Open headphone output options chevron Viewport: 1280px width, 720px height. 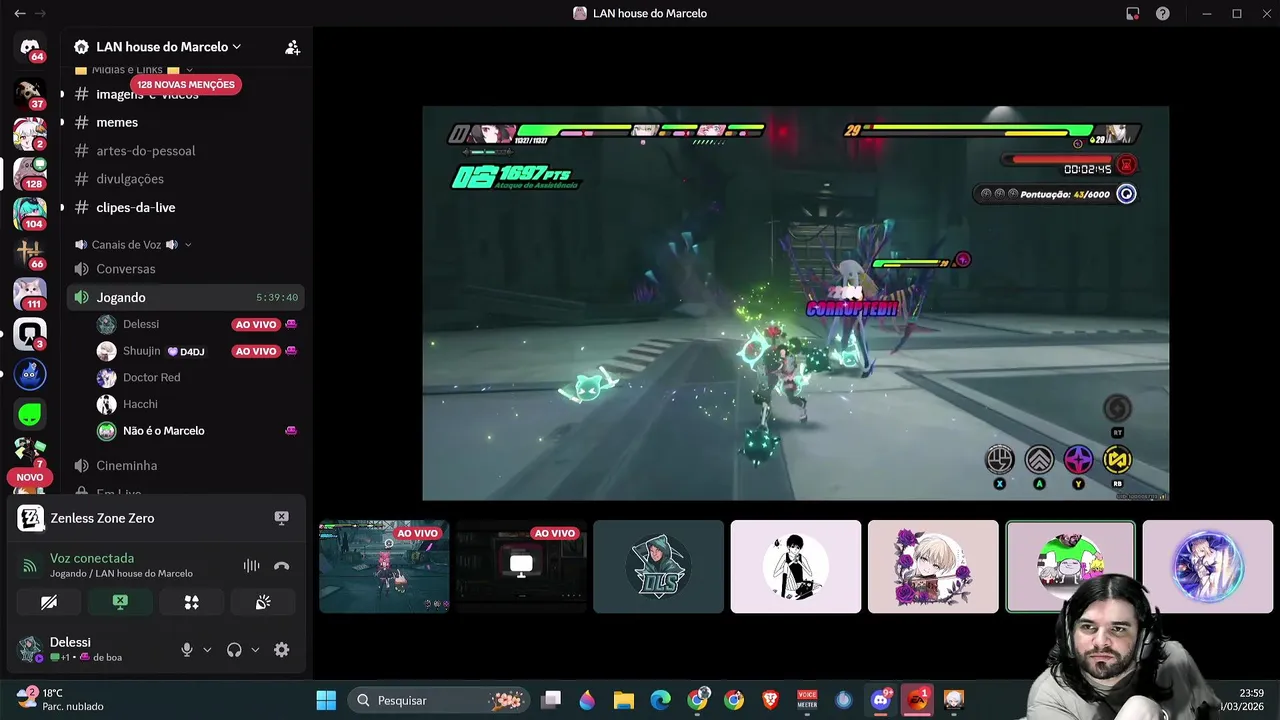(255, 650)
